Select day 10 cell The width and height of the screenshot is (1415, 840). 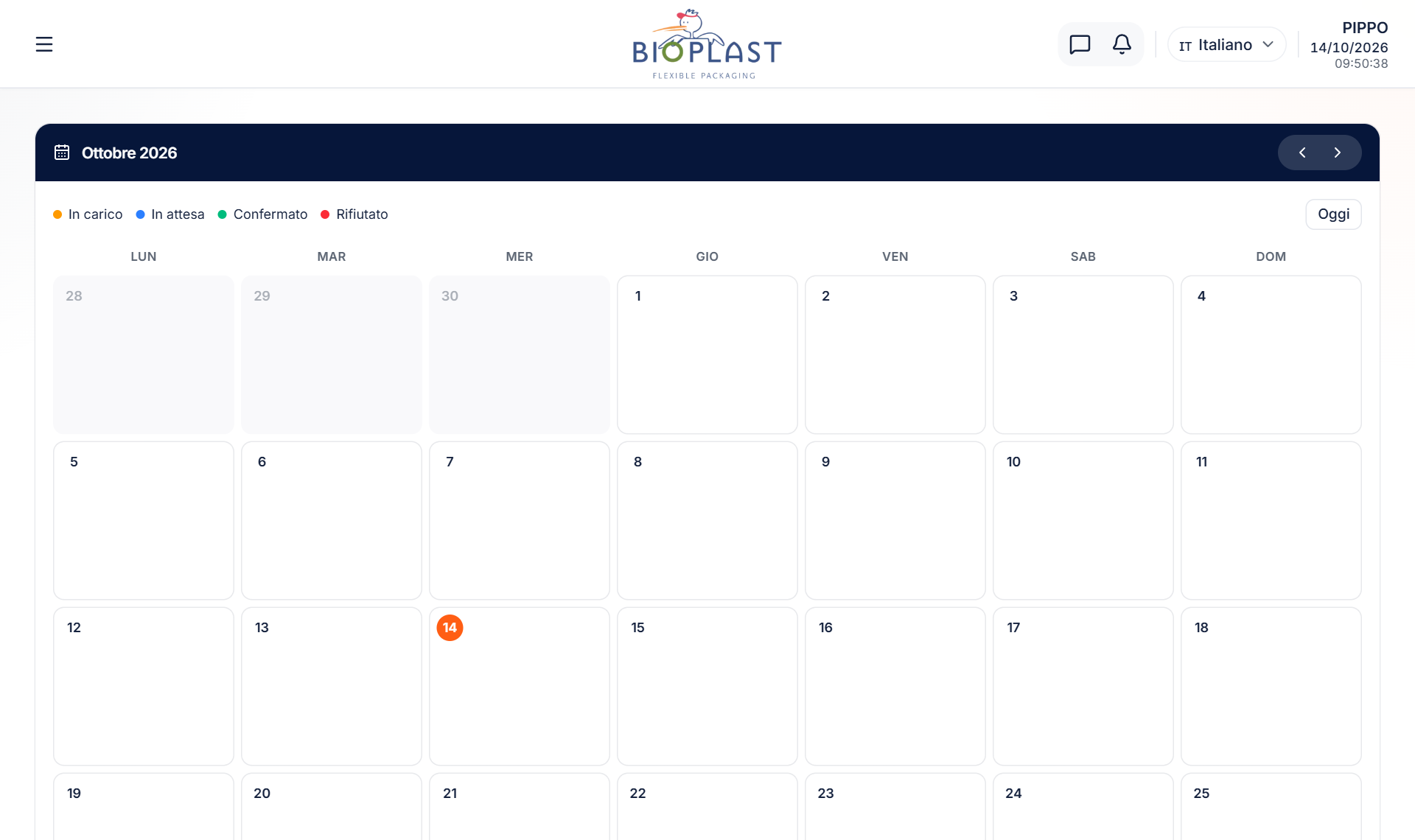click(1083, 520)
